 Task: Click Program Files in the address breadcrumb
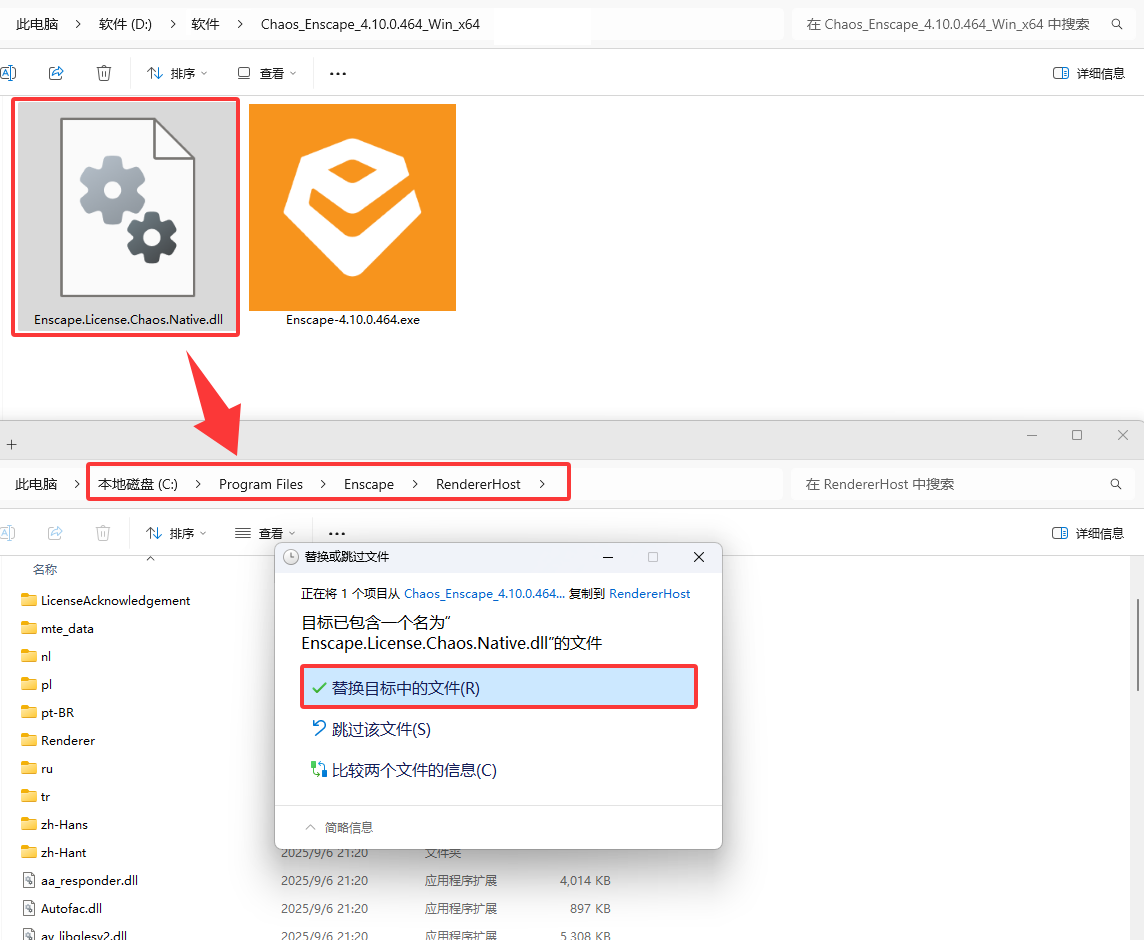(x=260, y=484)
